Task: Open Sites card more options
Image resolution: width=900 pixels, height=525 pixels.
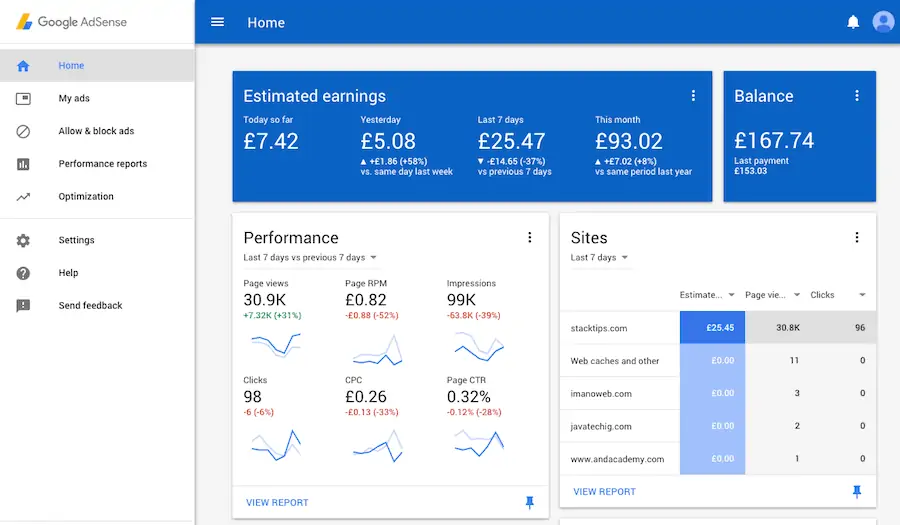Action: pos(856,237)
